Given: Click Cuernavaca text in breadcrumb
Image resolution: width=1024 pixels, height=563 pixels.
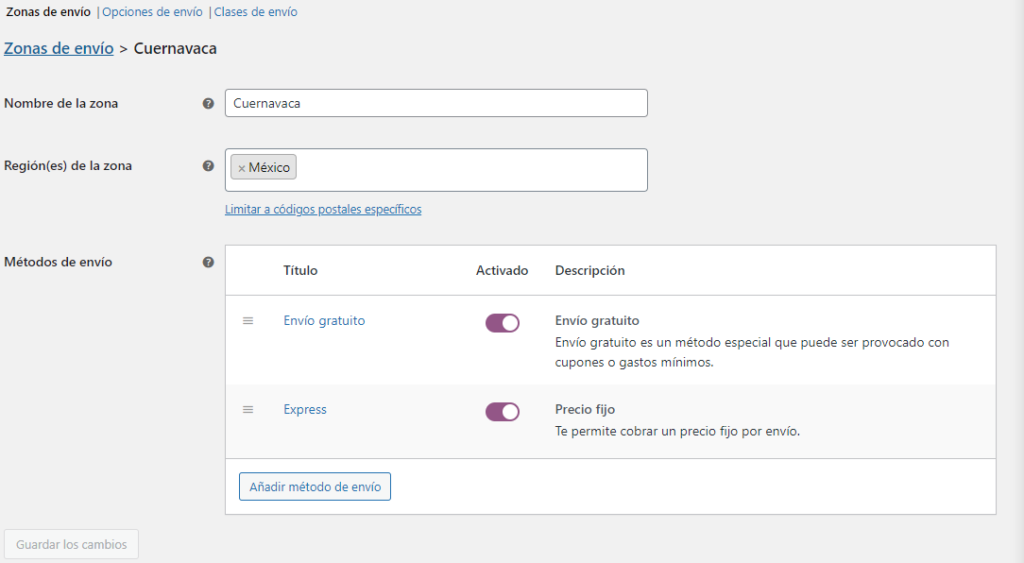Looking at the screenshot, I should click(175, 48).
